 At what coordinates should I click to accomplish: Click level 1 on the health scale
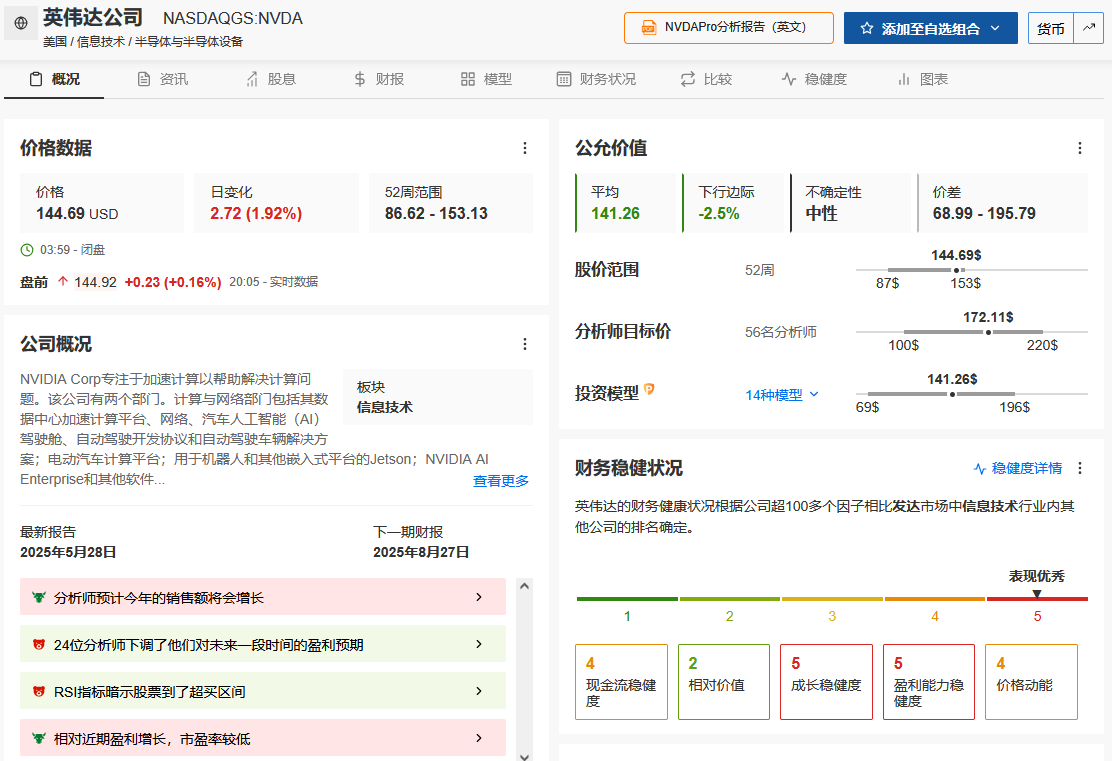click(x=627, y=616)
